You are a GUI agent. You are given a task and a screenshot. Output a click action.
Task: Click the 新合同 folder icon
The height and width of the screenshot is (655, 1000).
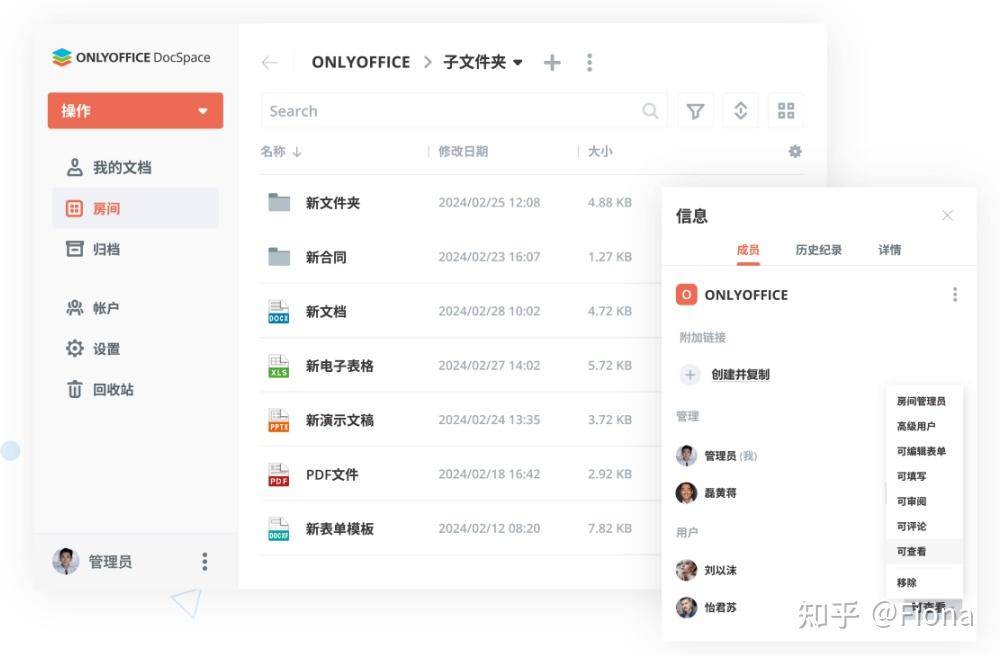[279, 256]
